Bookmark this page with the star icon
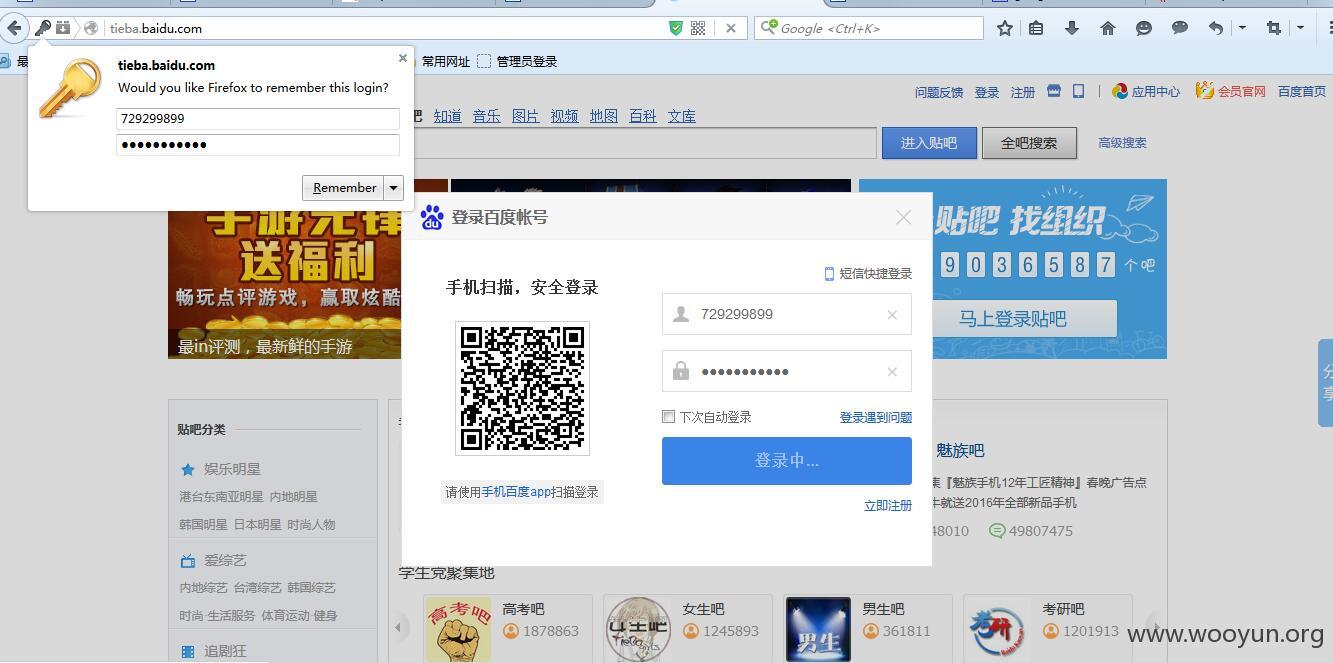 pyautogui.click(x=1005, y=28)
